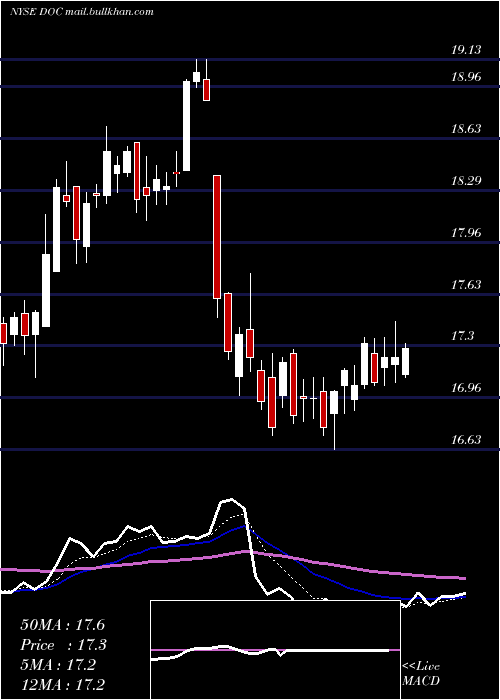Viewport: 500px width, 700px height.
Task: Click the tall white candle rising to 18.96
Action: (x=186, y=125)
